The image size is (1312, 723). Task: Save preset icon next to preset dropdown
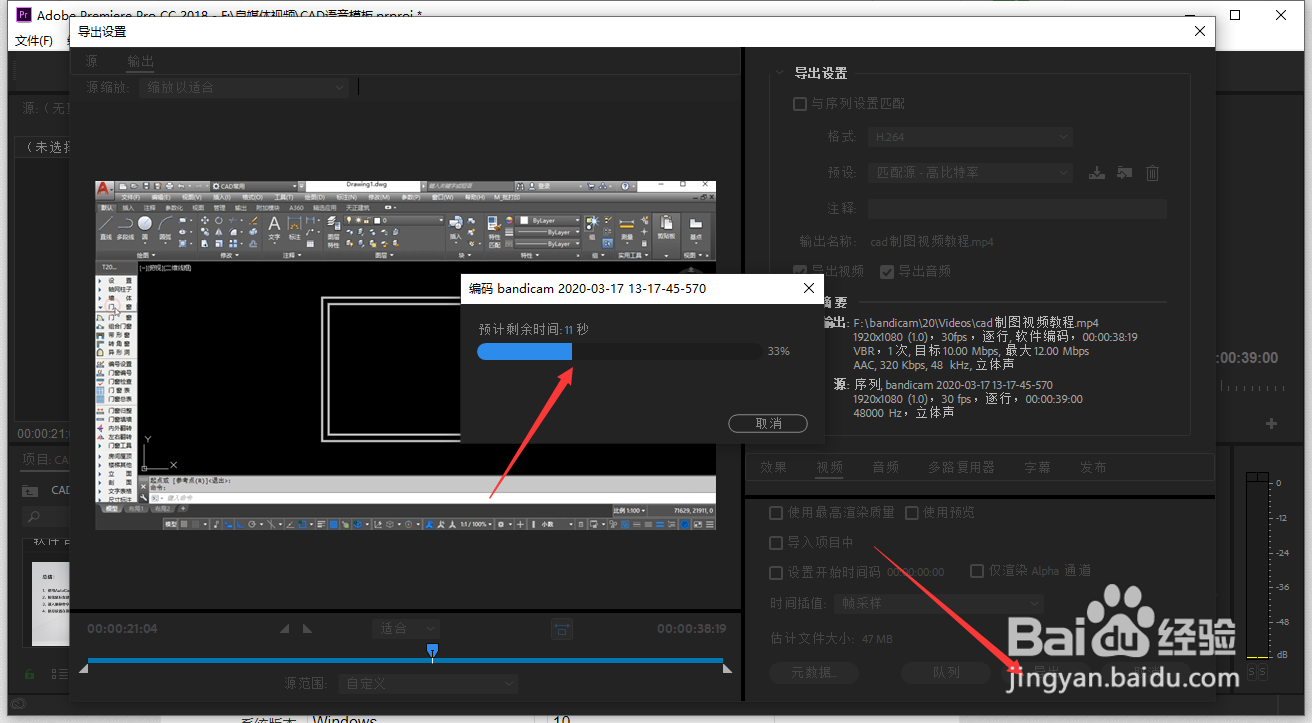pos(1097,172)
